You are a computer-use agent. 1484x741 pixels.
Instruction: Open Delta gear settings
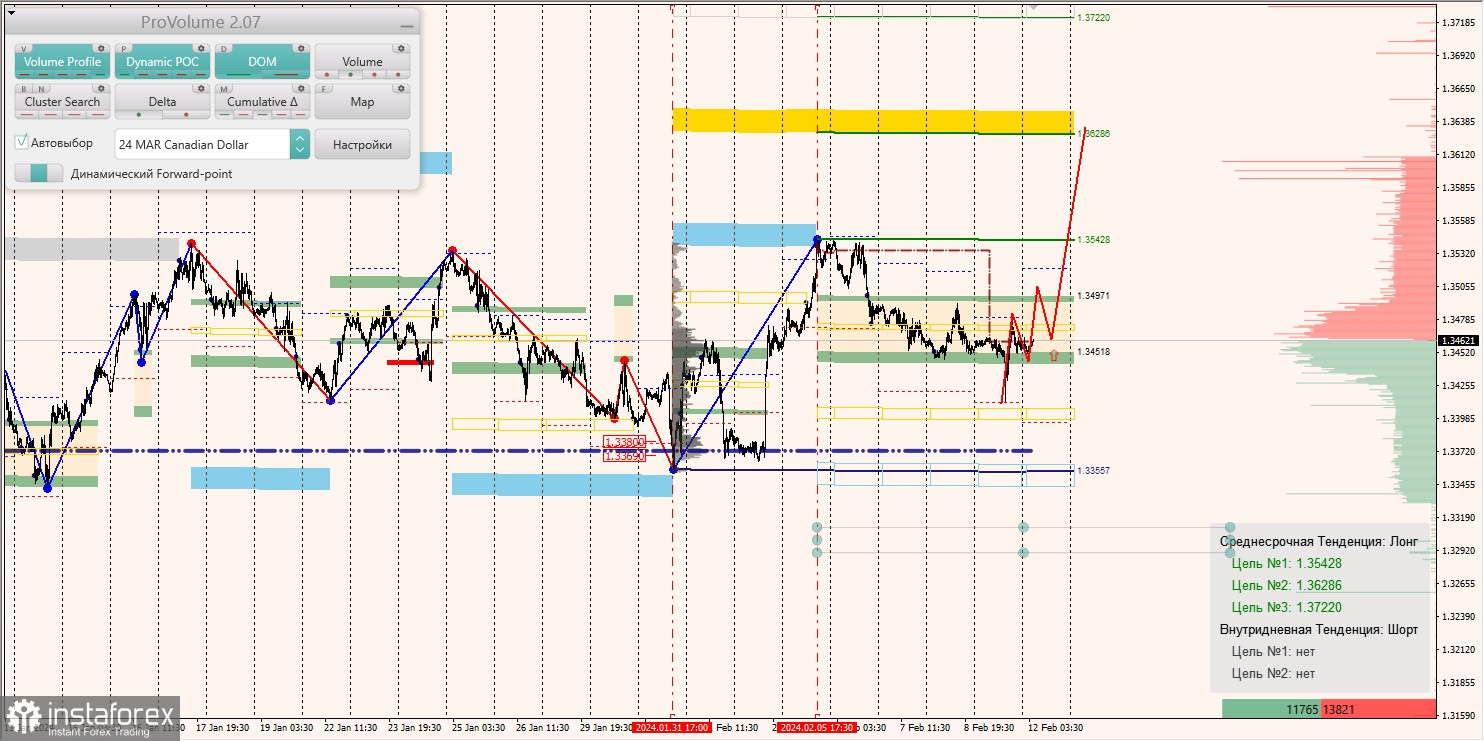(200, 88)
